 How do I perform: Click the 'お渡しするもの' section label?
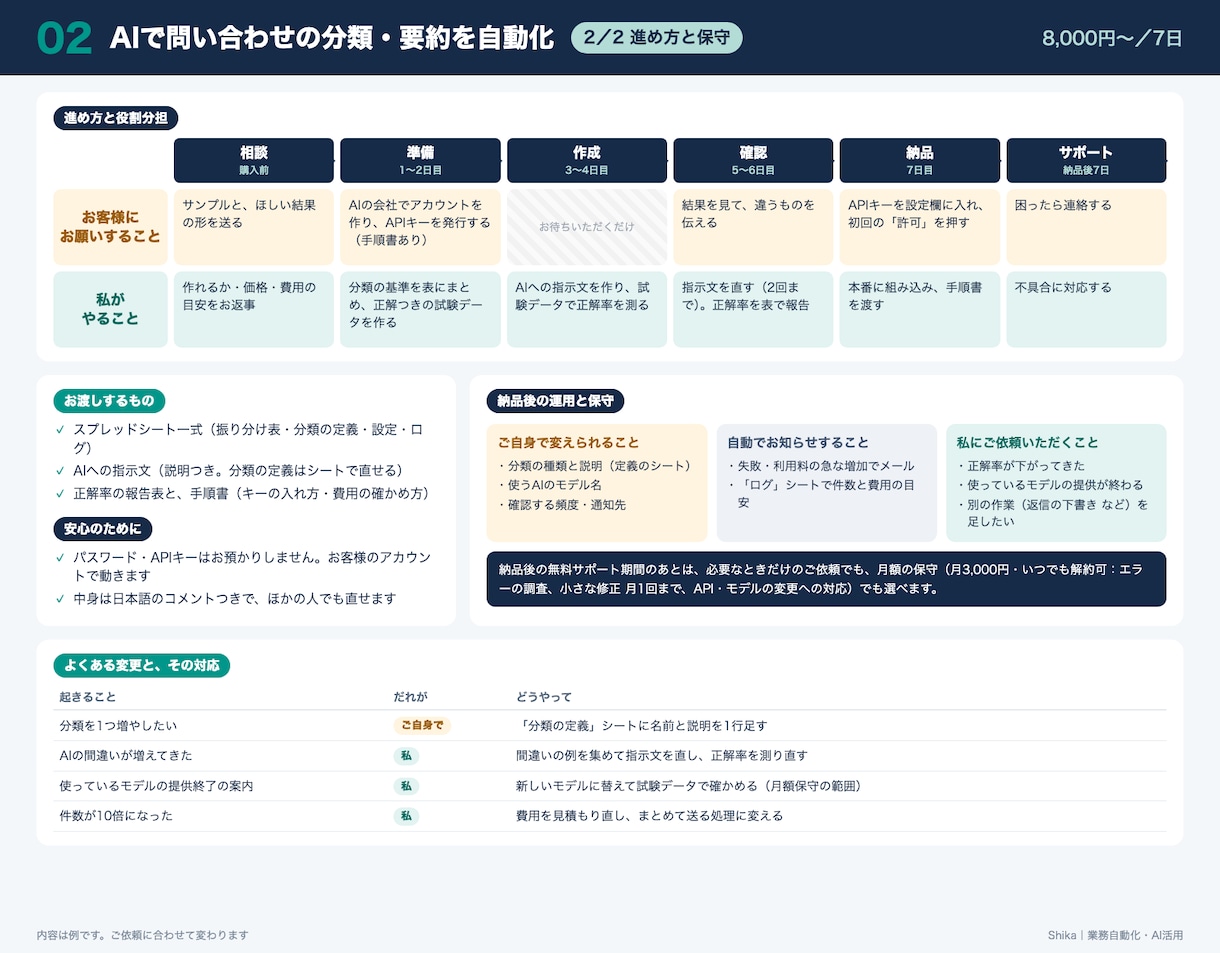point(109,401)
